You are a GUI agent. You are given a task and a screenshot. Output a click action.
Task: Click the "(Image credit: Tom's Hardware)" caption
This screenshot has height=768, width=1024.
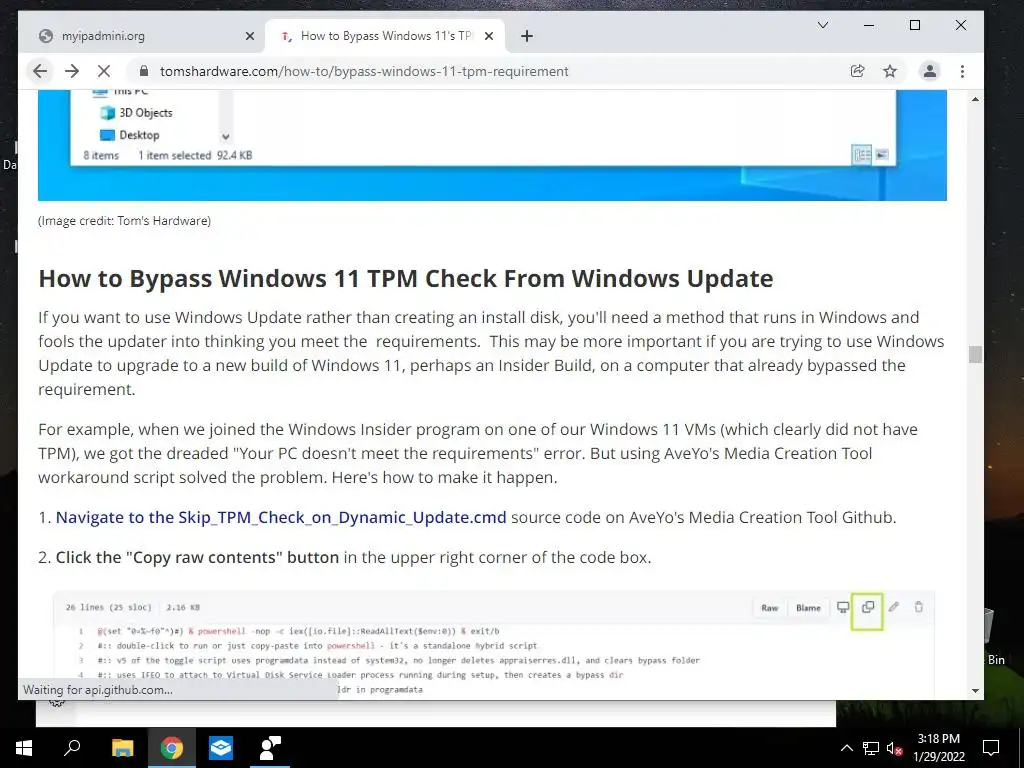124,221
